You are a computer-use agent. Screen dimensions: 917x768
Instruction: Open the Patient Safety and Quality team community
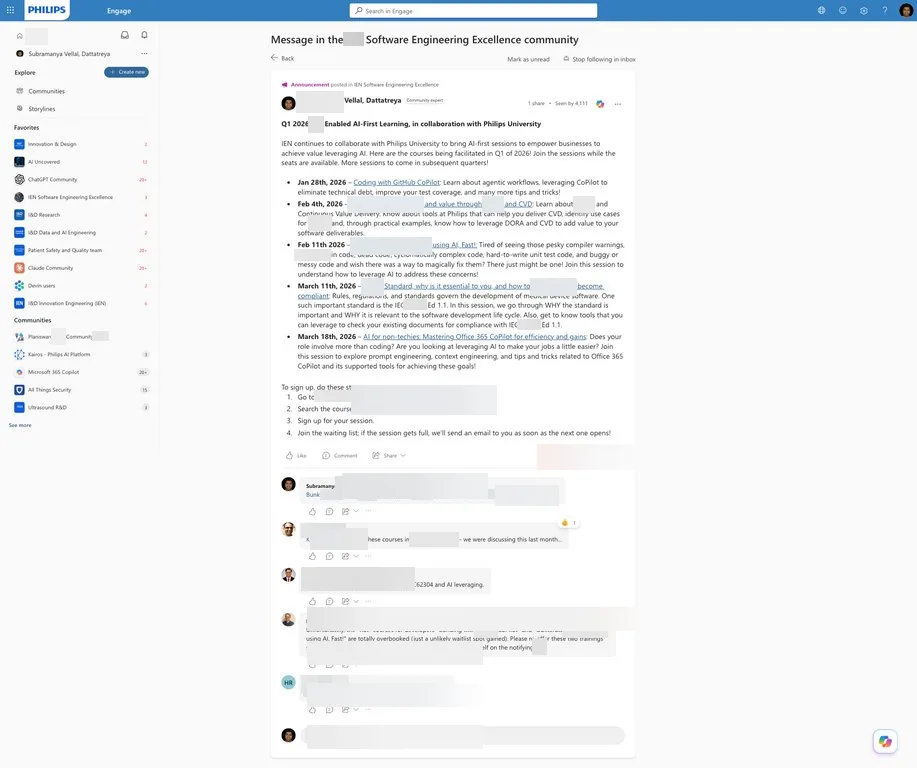81,250
